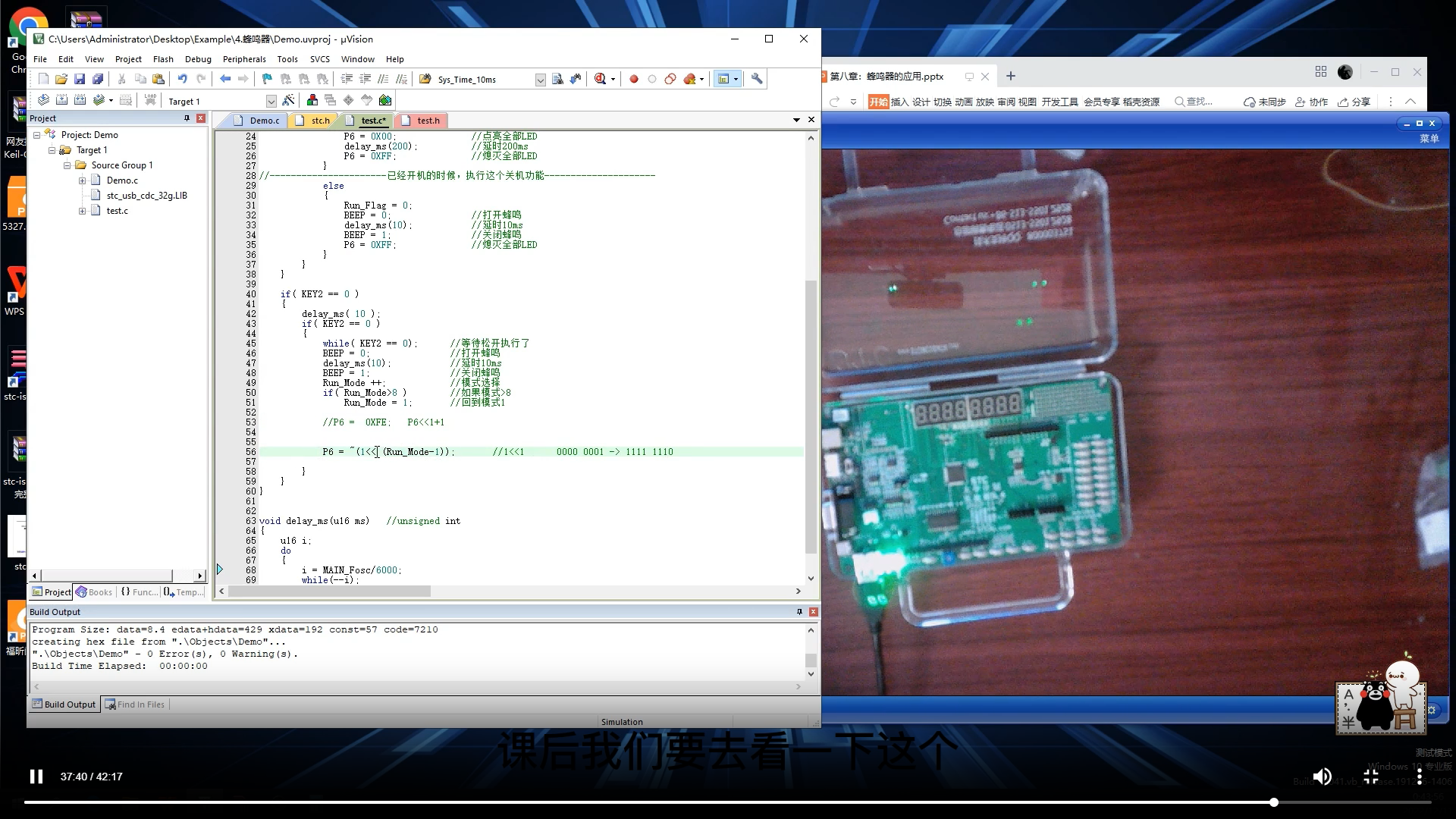Click the Translate current file icon
This screenshot has width=1456, height=819.
pyautogui.click(x=43, y=100)
